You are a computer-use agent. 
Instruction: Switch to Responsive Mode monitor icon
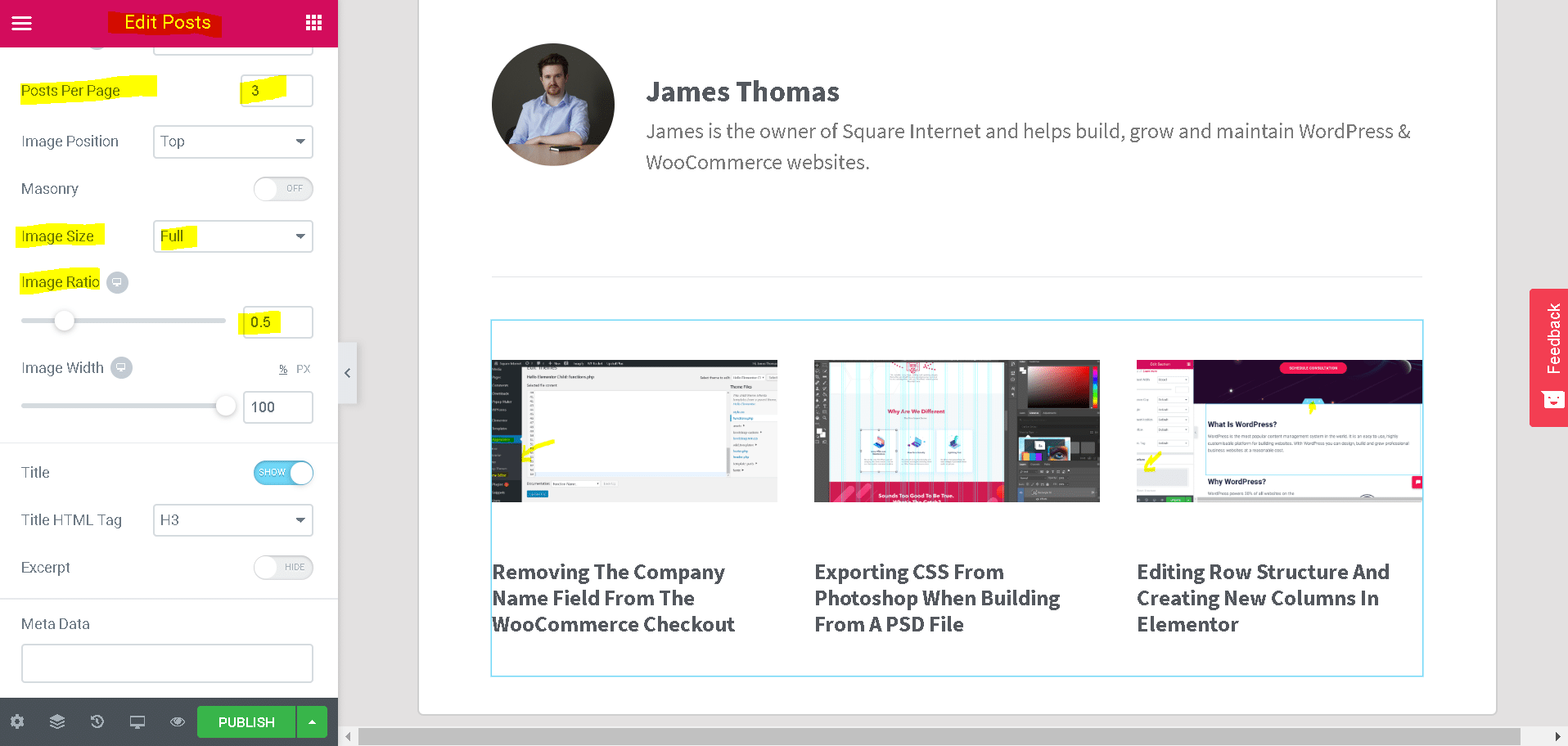137,721
